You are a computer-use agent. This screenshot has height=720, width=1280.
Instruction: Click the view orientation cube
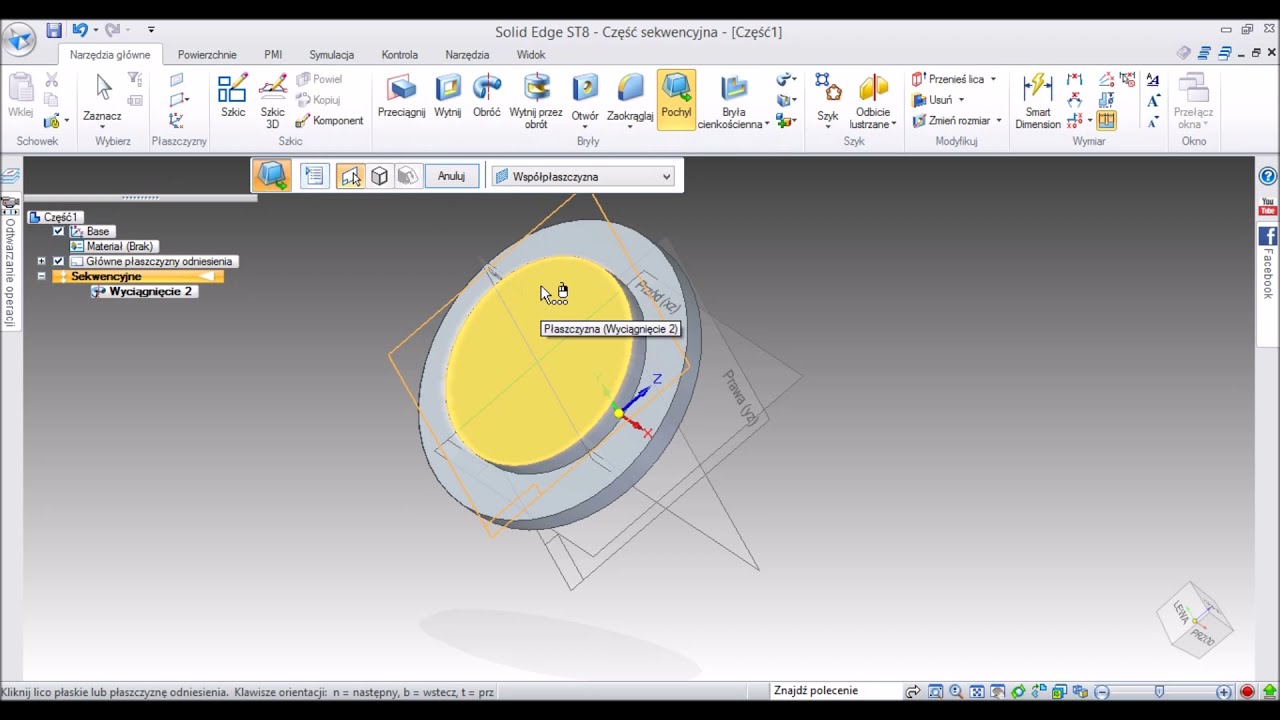coord(1195,621)
